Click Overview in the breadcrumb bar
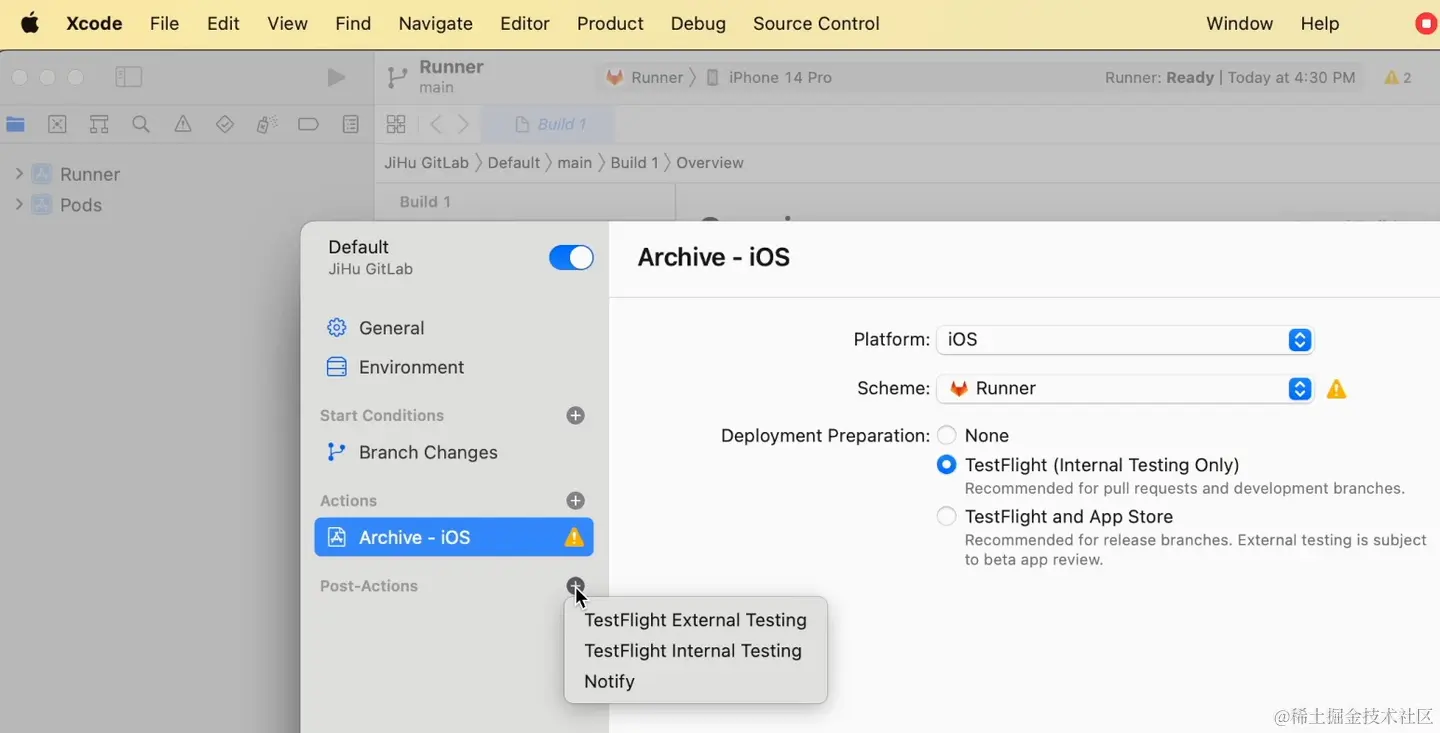Viewport: 1440px width, 733px height. [x=710, y=162]
